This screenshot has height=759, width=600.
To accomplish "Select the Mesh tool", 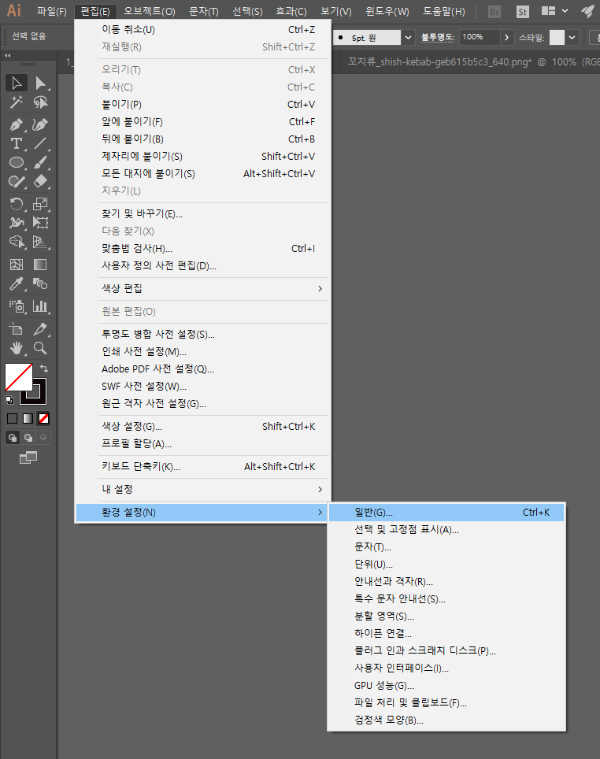I will [16, 264].
